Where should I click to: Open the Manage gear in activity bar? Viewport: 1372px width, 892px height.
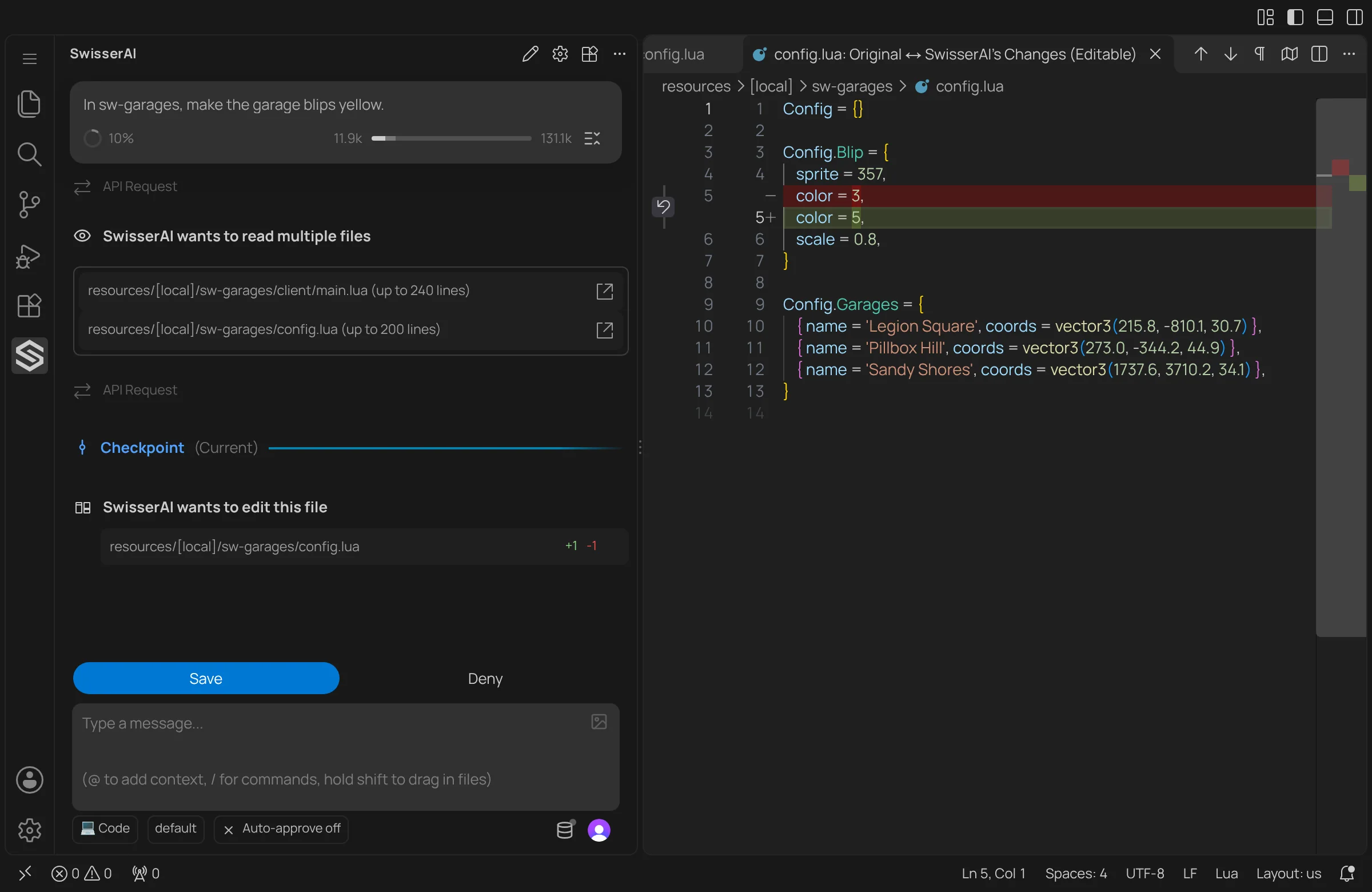click(x=29, y=830)
